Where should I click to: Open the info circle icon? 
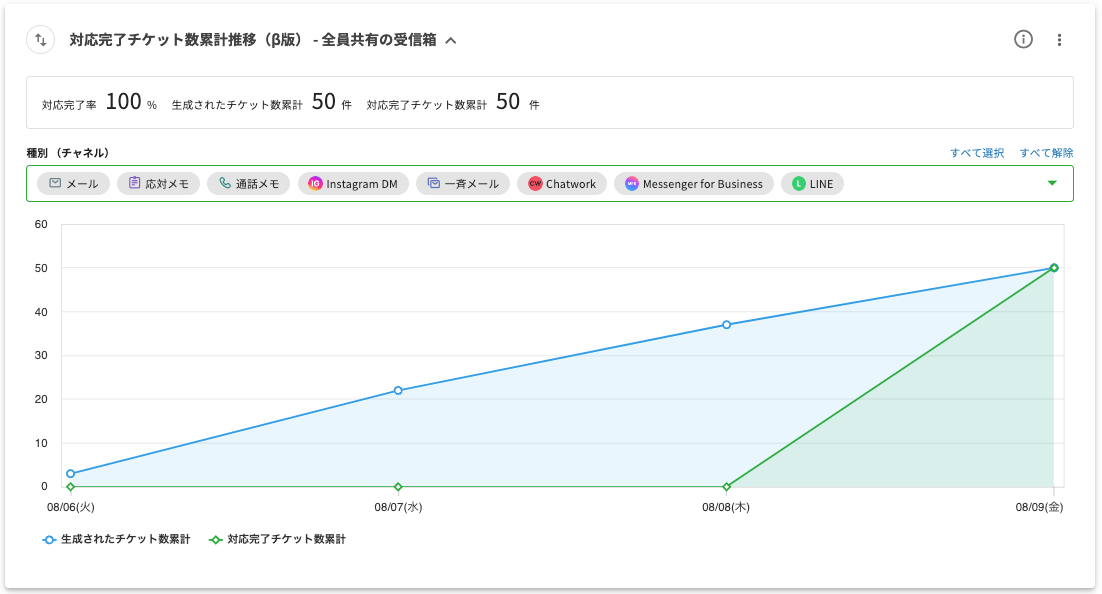point(1023,40)
